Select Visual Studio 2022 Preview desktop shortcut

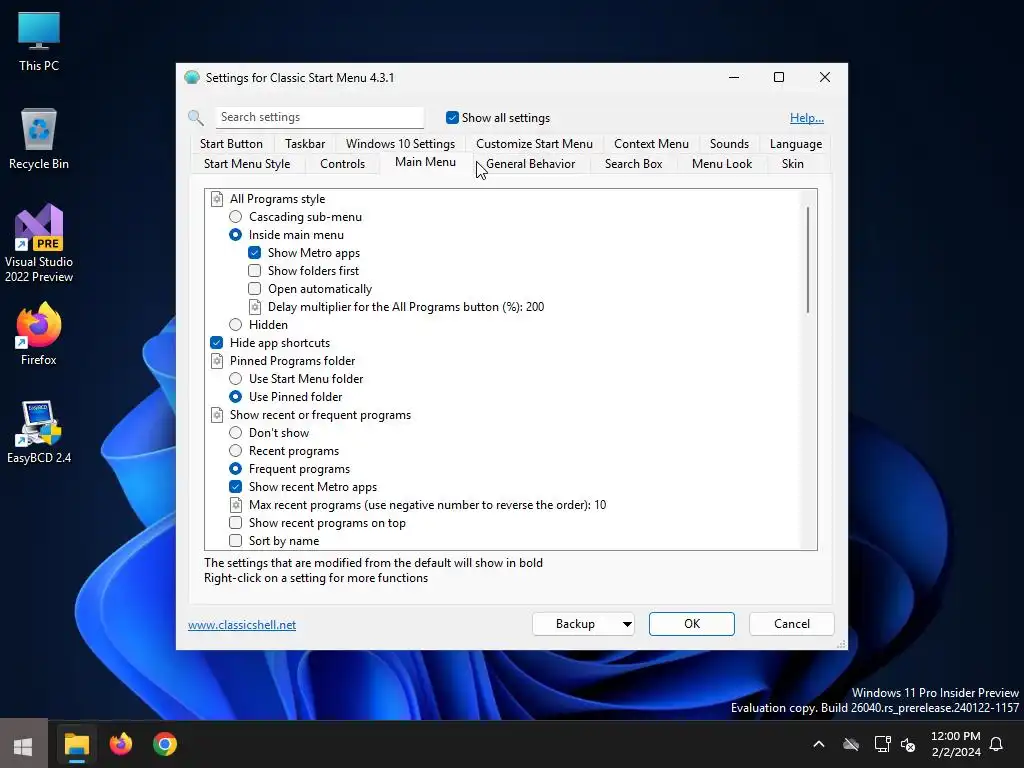point(39,244)
